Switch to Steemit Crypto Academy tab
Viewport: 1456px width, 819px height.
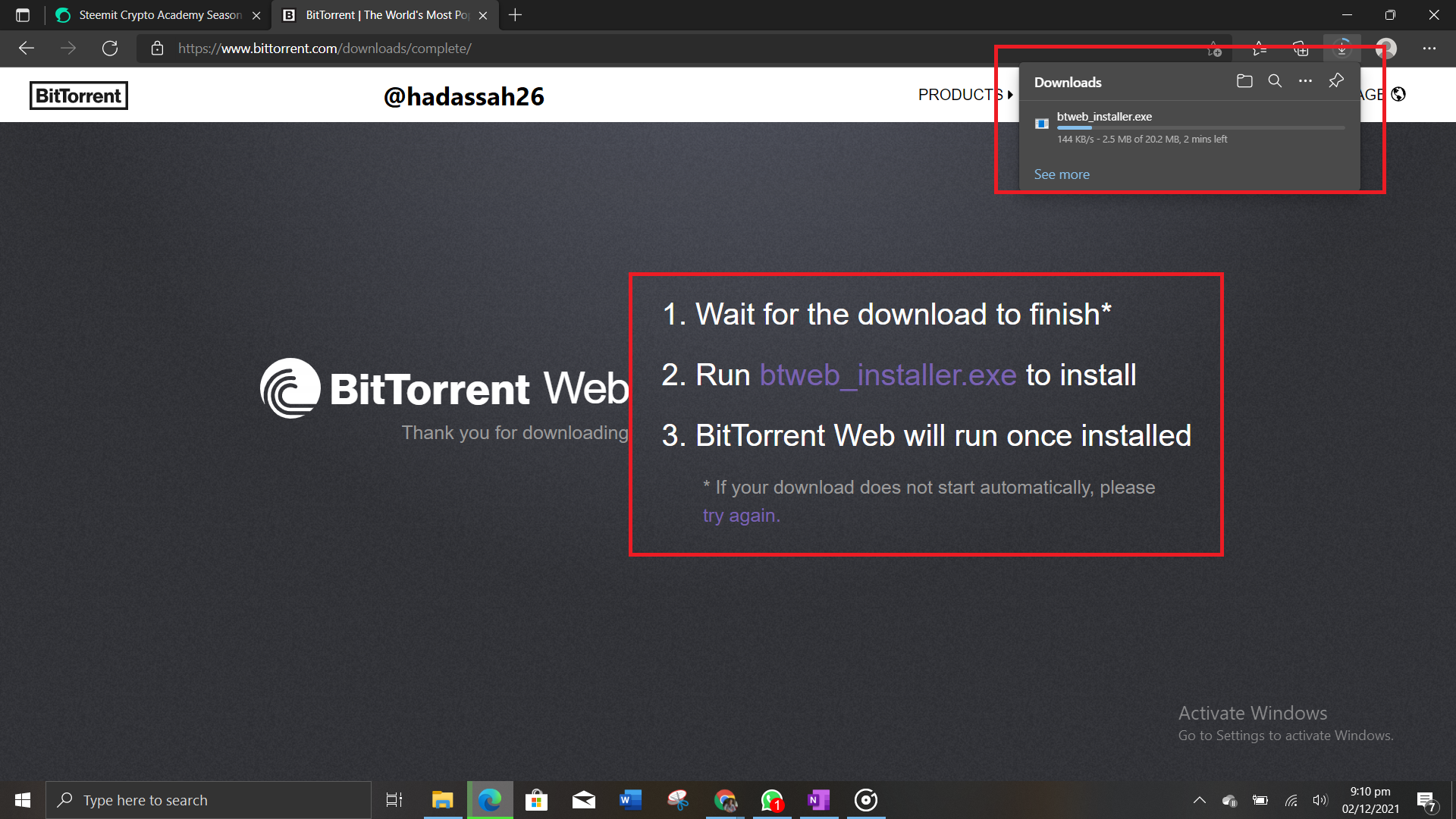[x=160, y=15]
